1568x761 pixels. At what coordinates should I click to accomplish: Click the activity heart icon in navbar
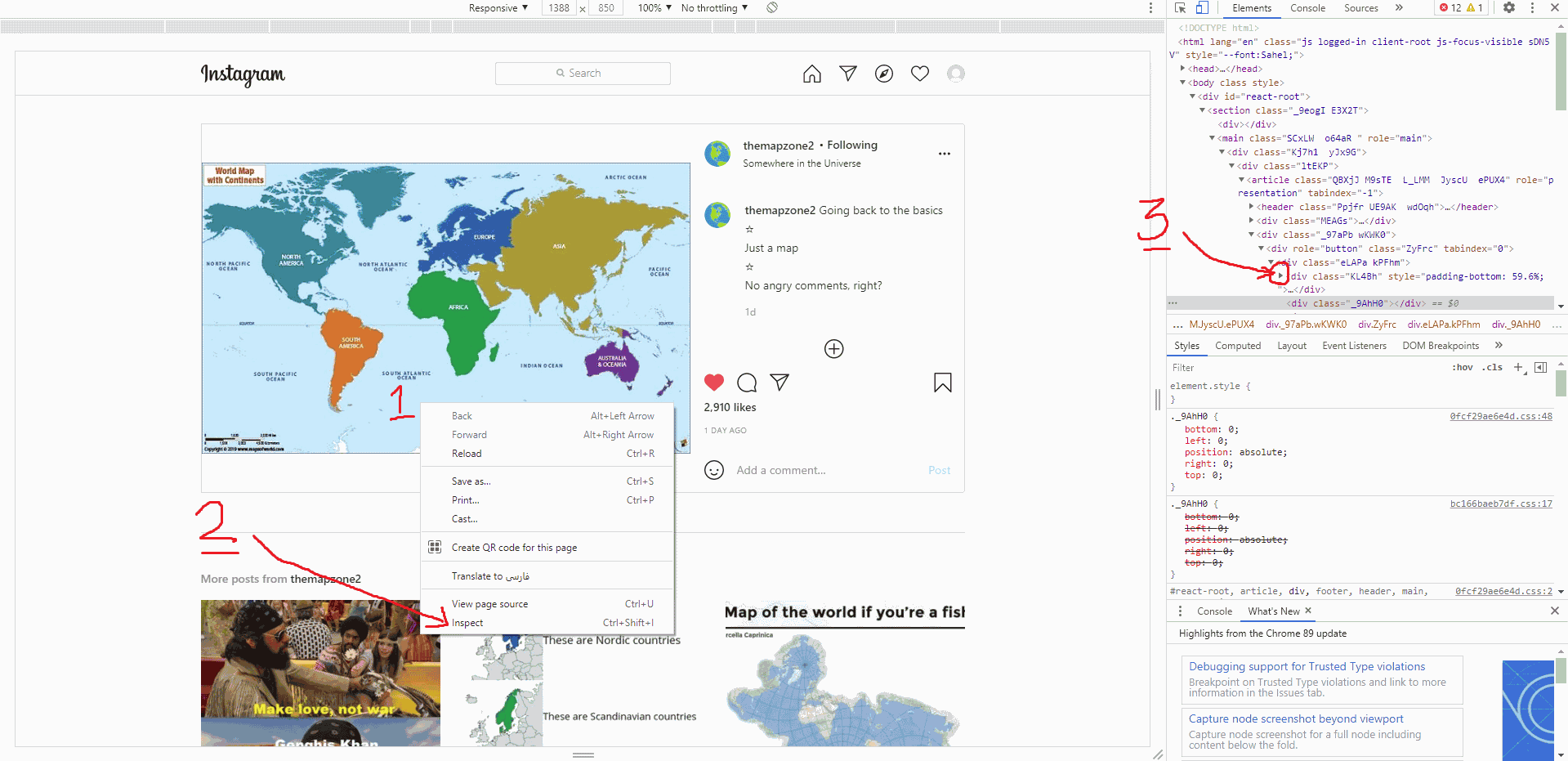tap(919, 74)
